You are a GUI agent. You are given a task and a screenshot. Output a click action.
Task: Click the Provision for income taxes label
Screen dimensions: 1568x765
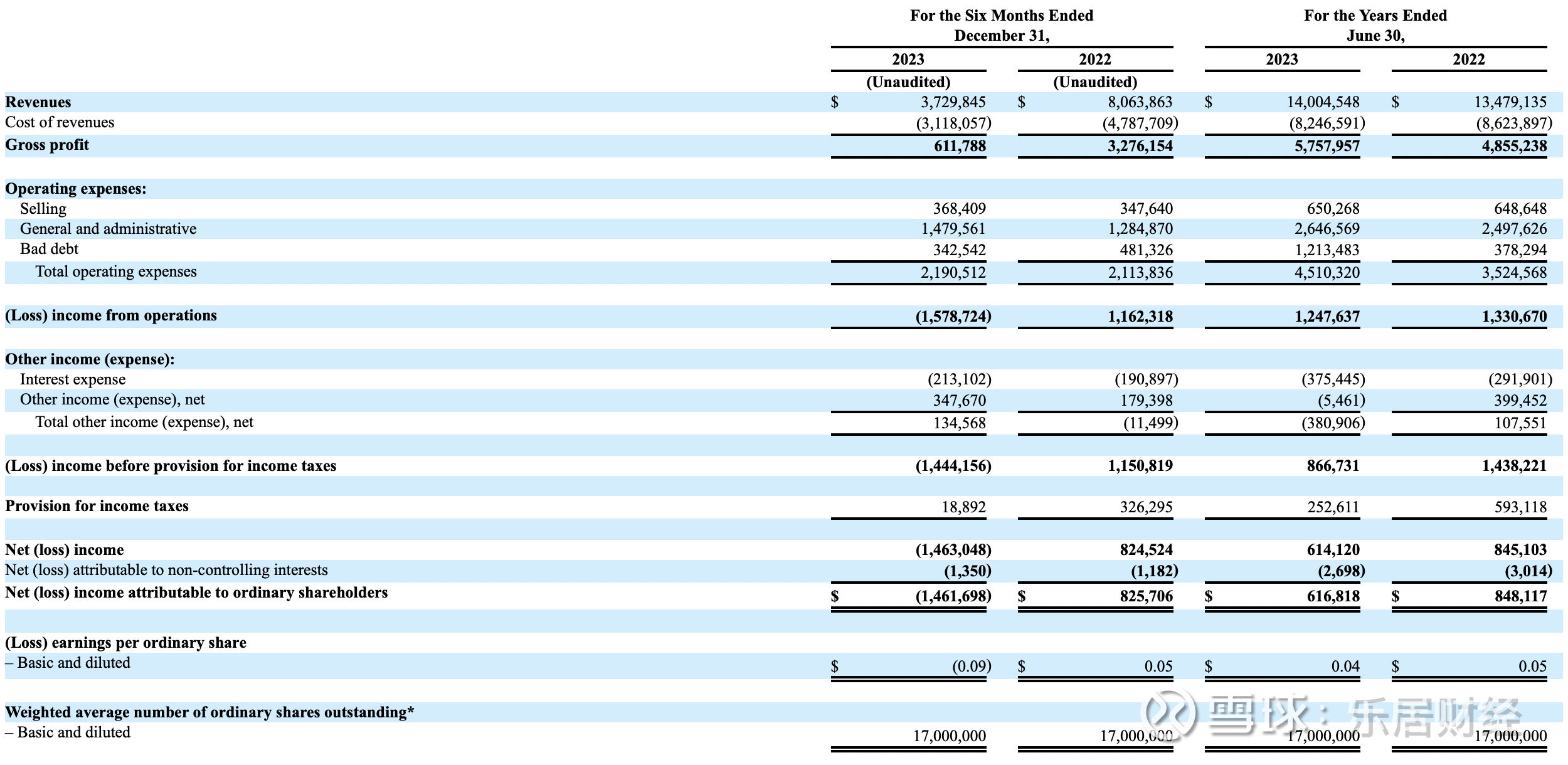(97, 506)
